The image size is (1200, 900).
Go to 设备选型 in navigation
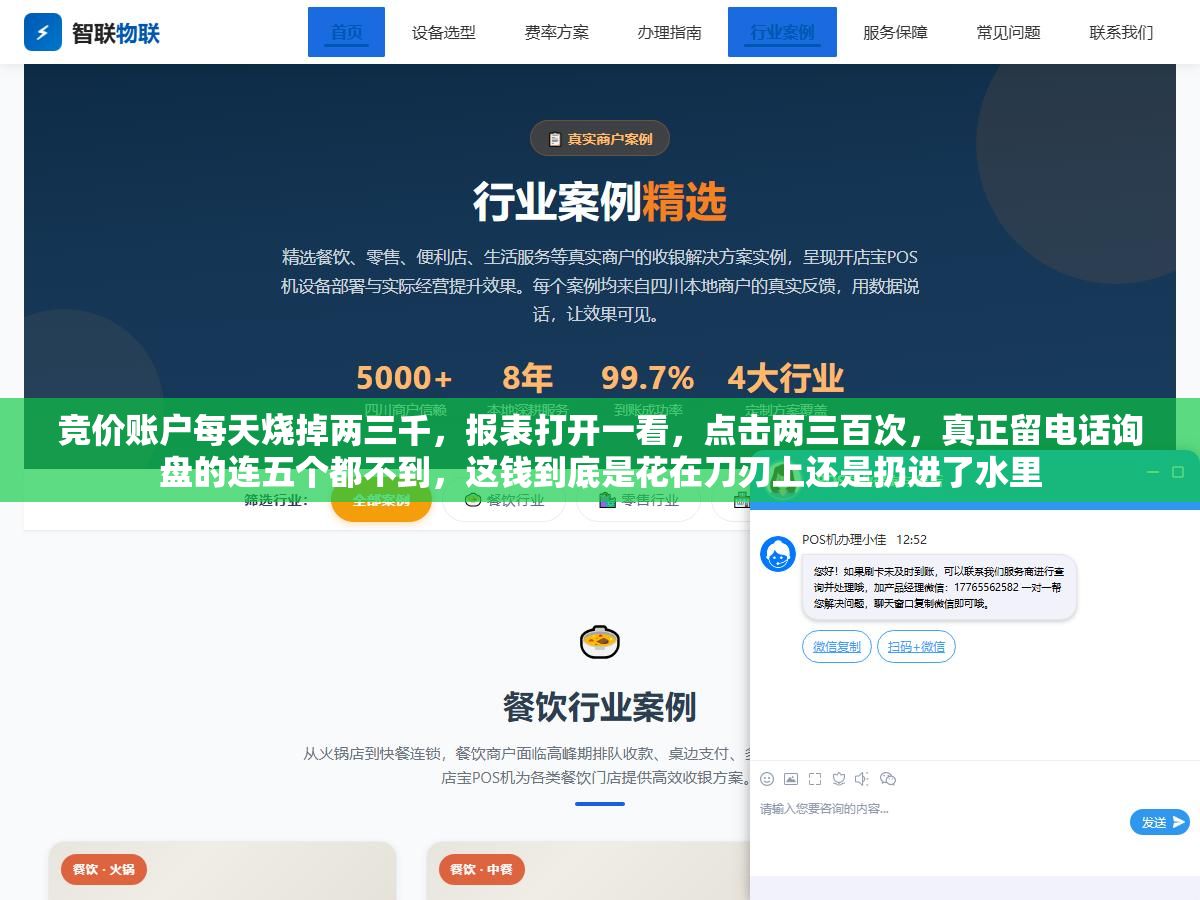(x=444, y=32)
